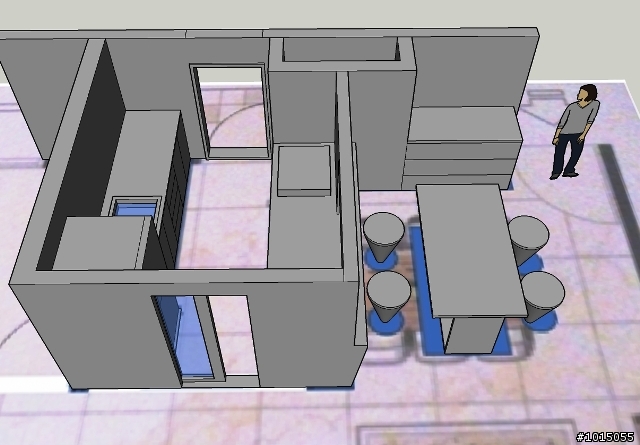The height and width of the screenshot is (445, 640).
Task: Click the #1015055 model ID text
Action: coord(605,437)
